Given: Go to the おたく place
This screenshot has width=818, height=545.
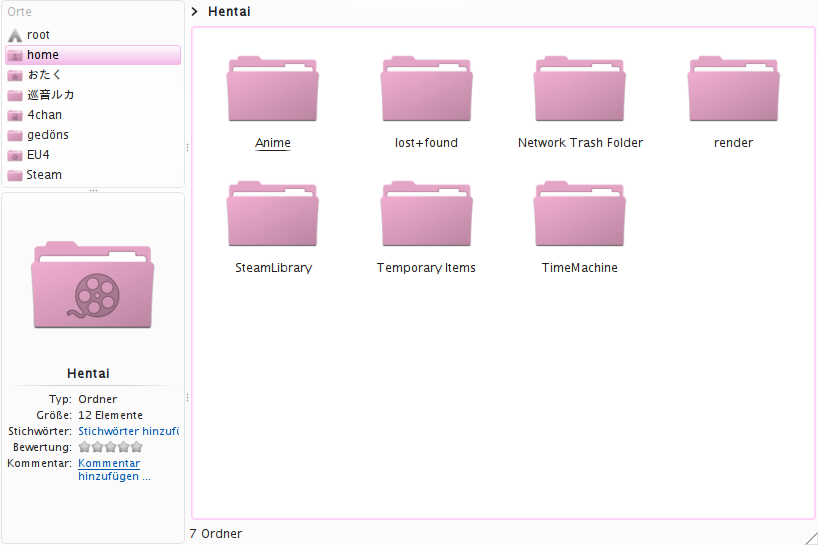Looking at the screenshot, I should pyautogui.click(x=93, y=75).
